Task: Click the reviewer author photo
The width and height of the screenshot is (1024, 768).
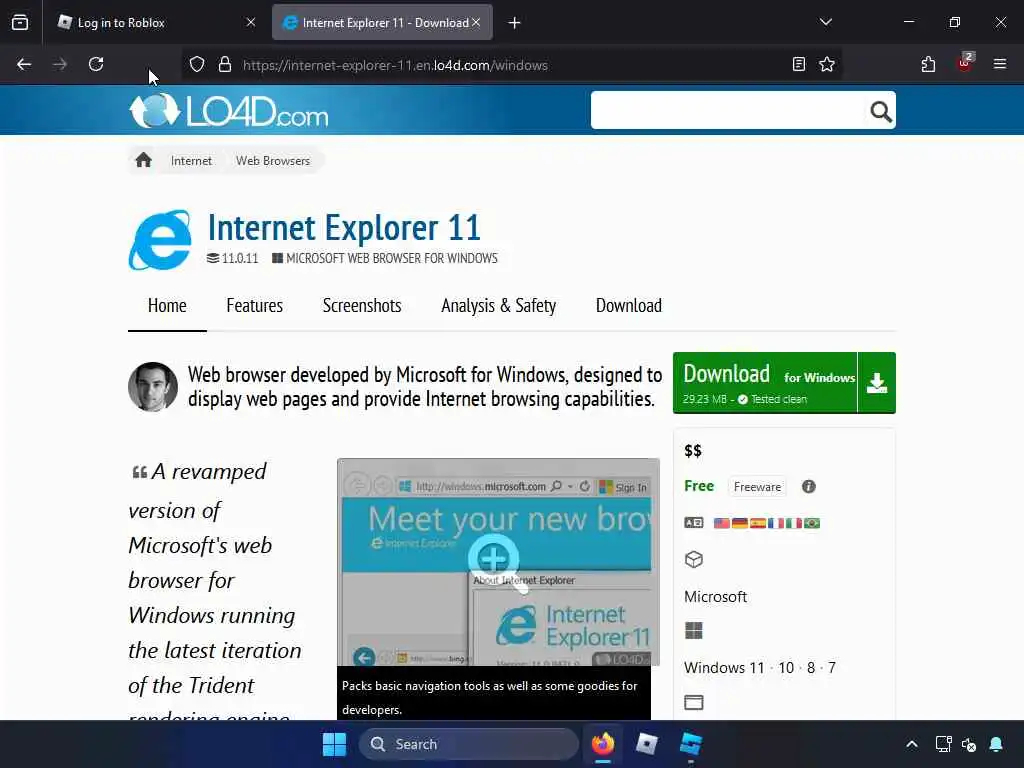Action: tap(153, 387)
